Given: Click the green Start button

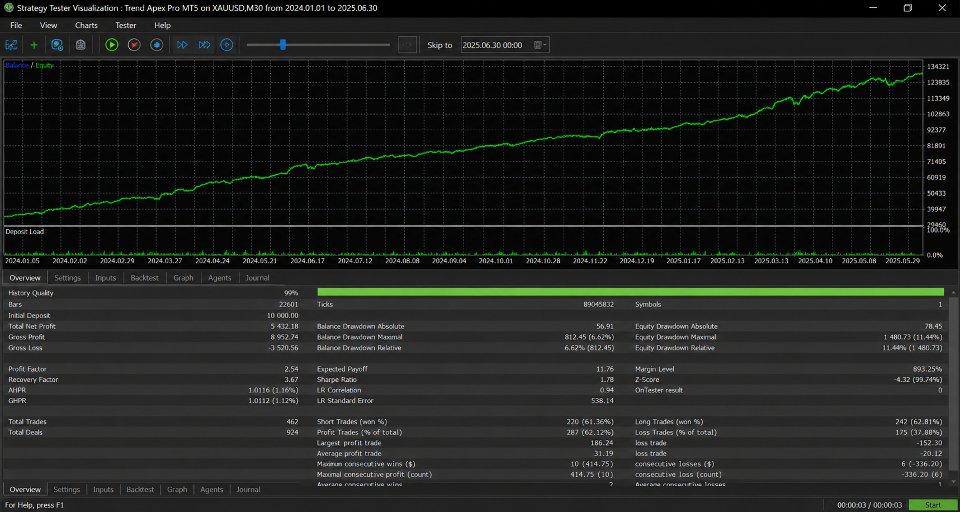Looking at the screenshot, I should coord(933,505).
